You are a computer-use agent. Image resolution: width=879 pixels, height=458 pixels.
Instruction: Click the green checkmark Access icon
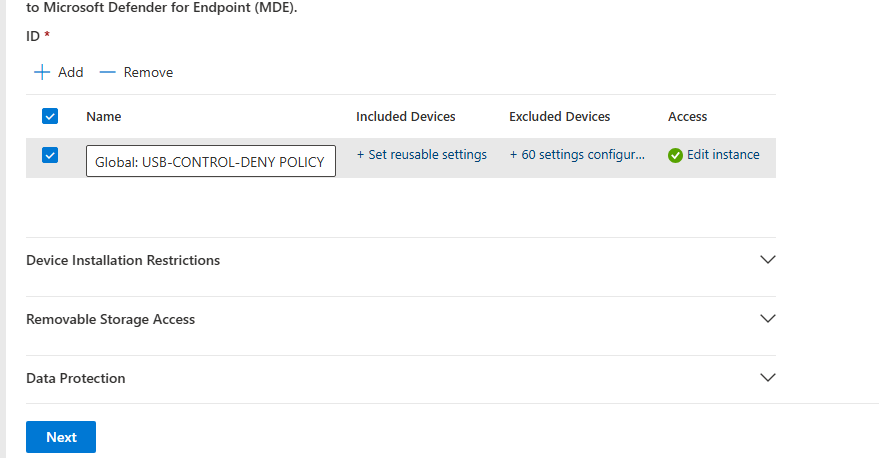(675, 155)
